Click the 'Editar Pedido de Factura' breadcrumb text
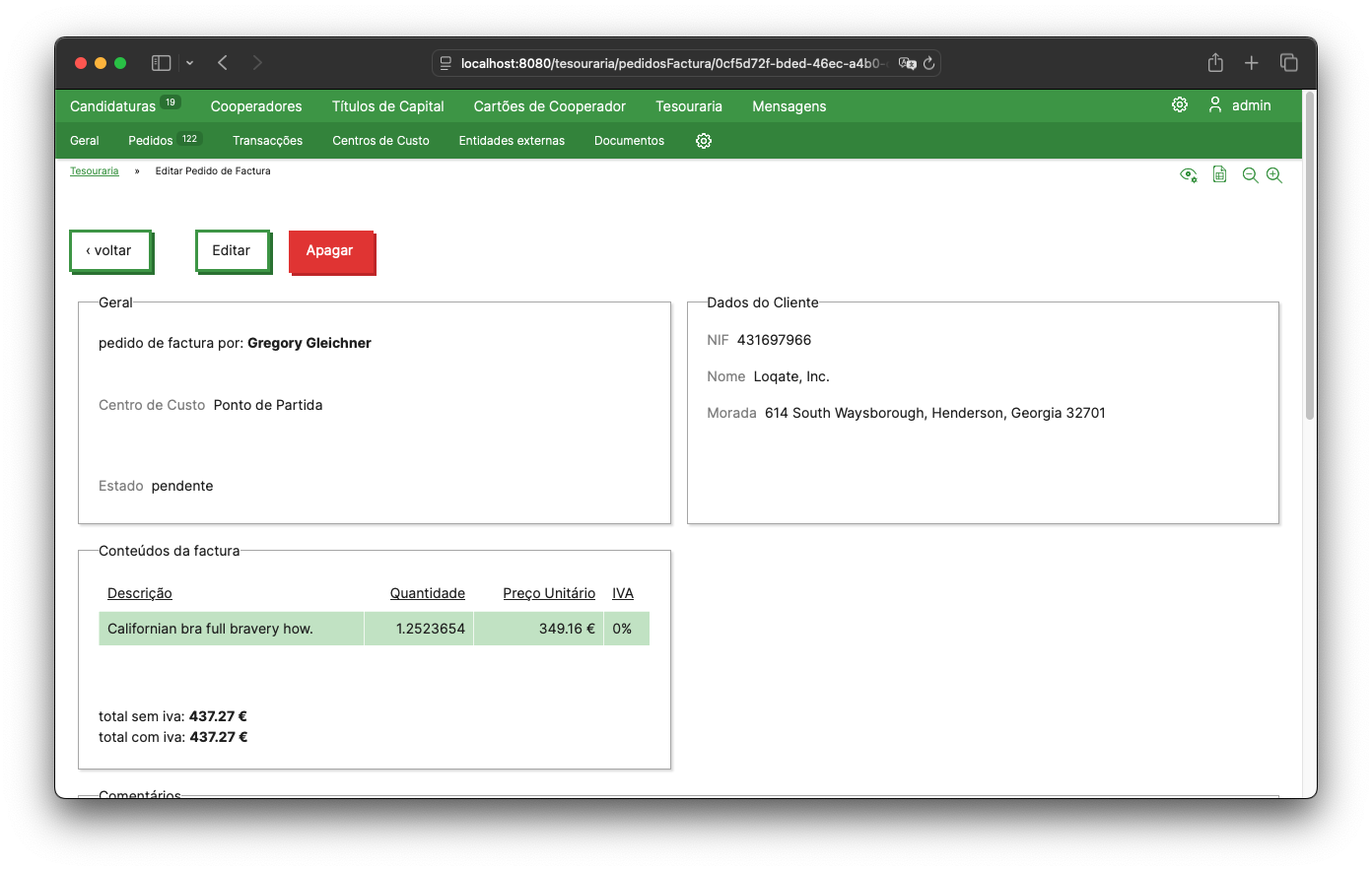This screenshot has height=871, width=1372. coord(213,171)
